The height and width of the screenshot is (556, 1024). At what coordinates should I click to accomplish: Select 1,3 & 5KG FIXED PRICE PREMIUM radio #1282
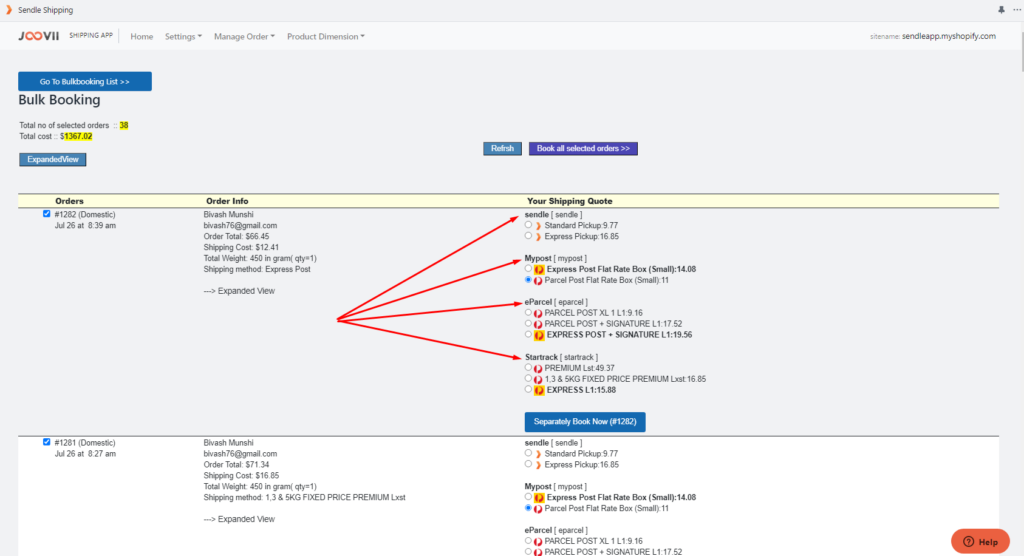(528, 378)
